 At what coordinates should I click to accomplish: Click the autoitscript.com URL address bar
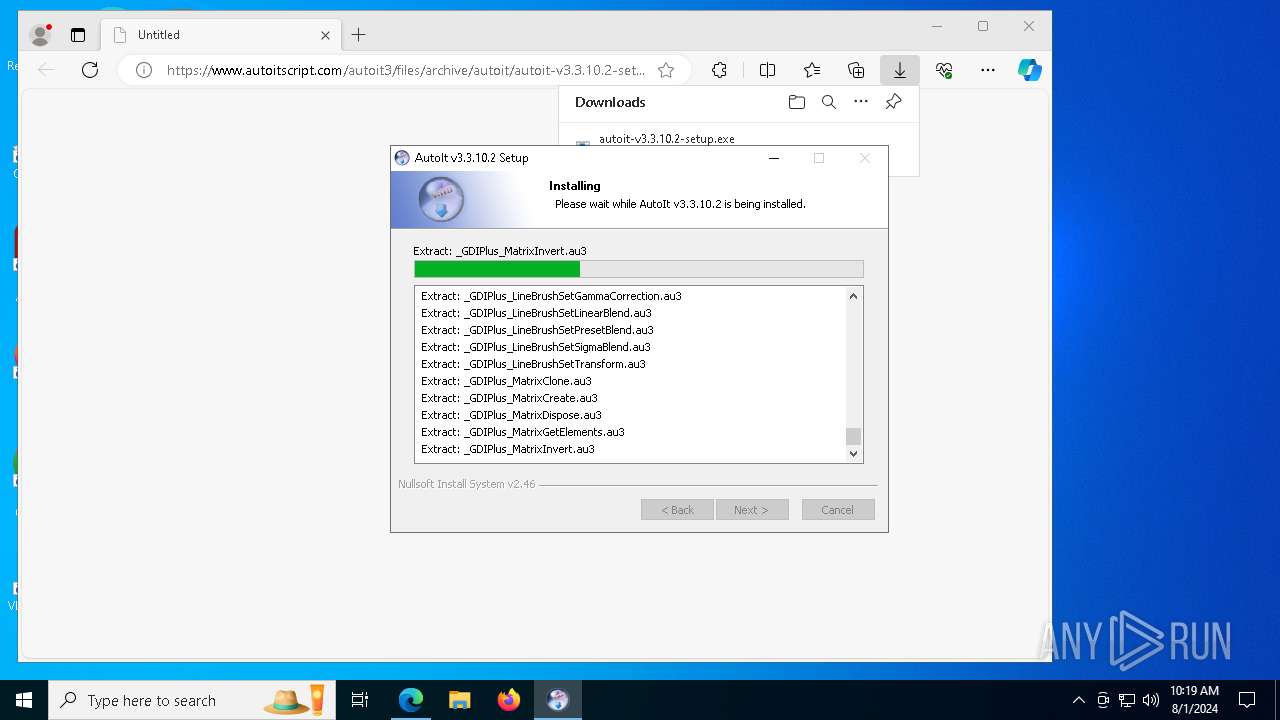tap(405, 70)
